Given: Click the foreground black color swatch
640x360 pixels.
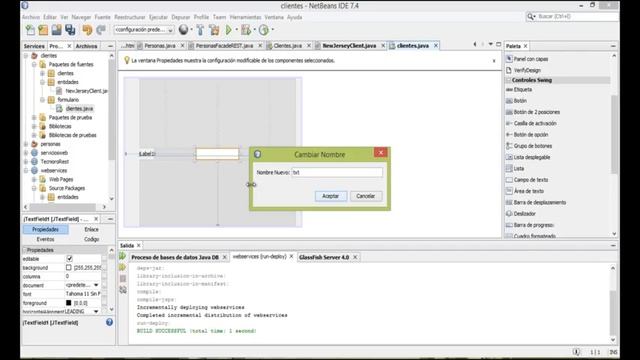Looking at the screenshot, I should 69,303.
